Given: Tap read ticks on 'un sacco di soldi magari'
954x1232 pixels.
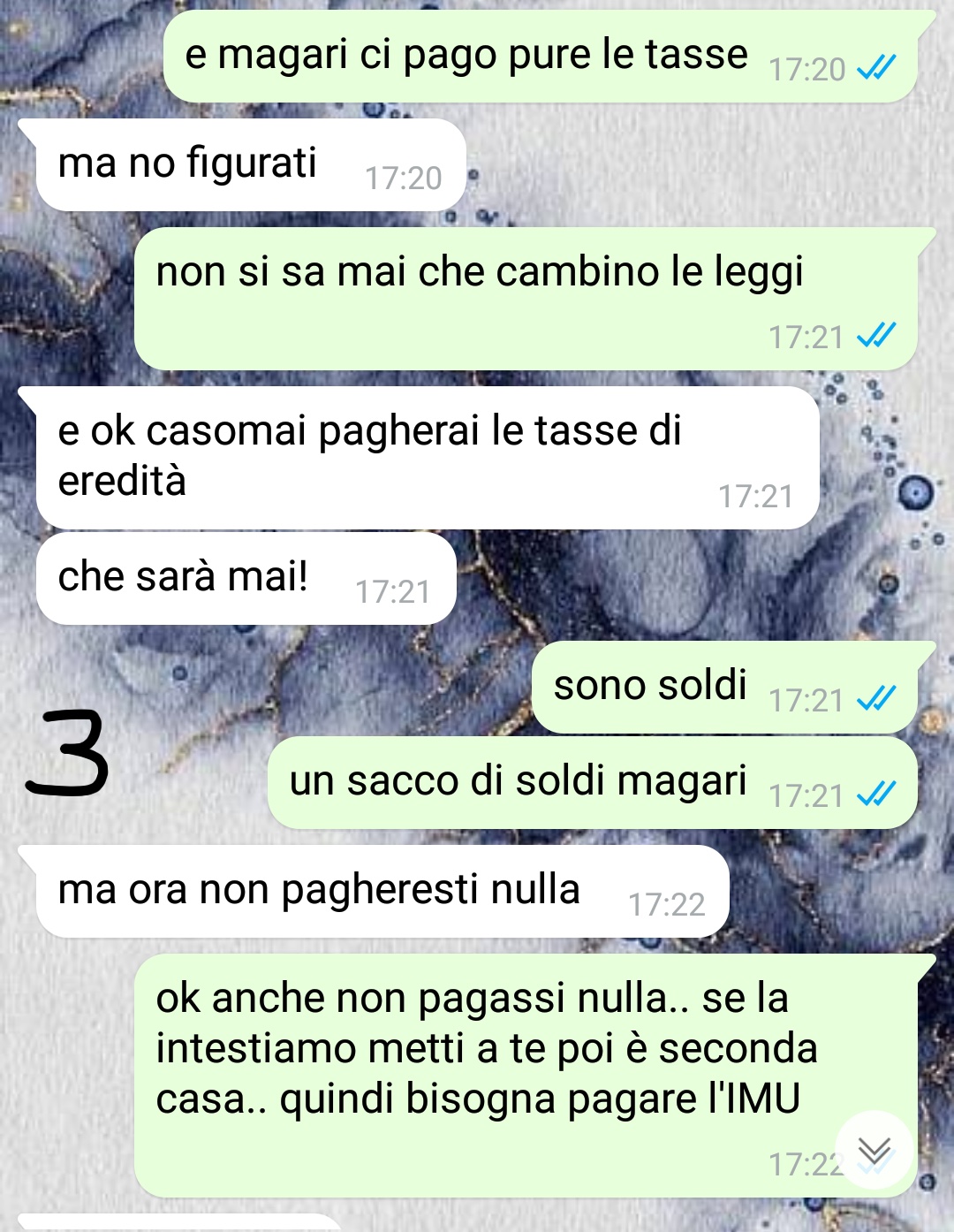Looking at the screenshot, I should pos(877,795).
